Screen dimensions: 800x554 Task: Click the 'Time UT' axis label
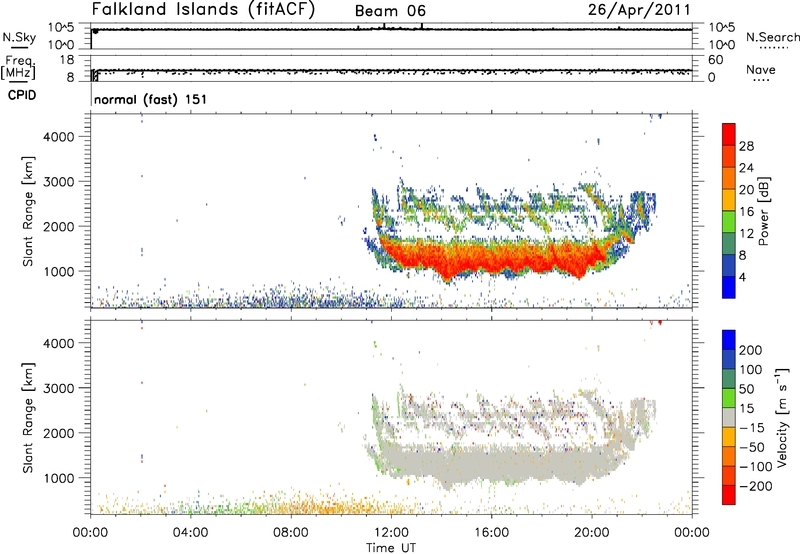[391, 548]
